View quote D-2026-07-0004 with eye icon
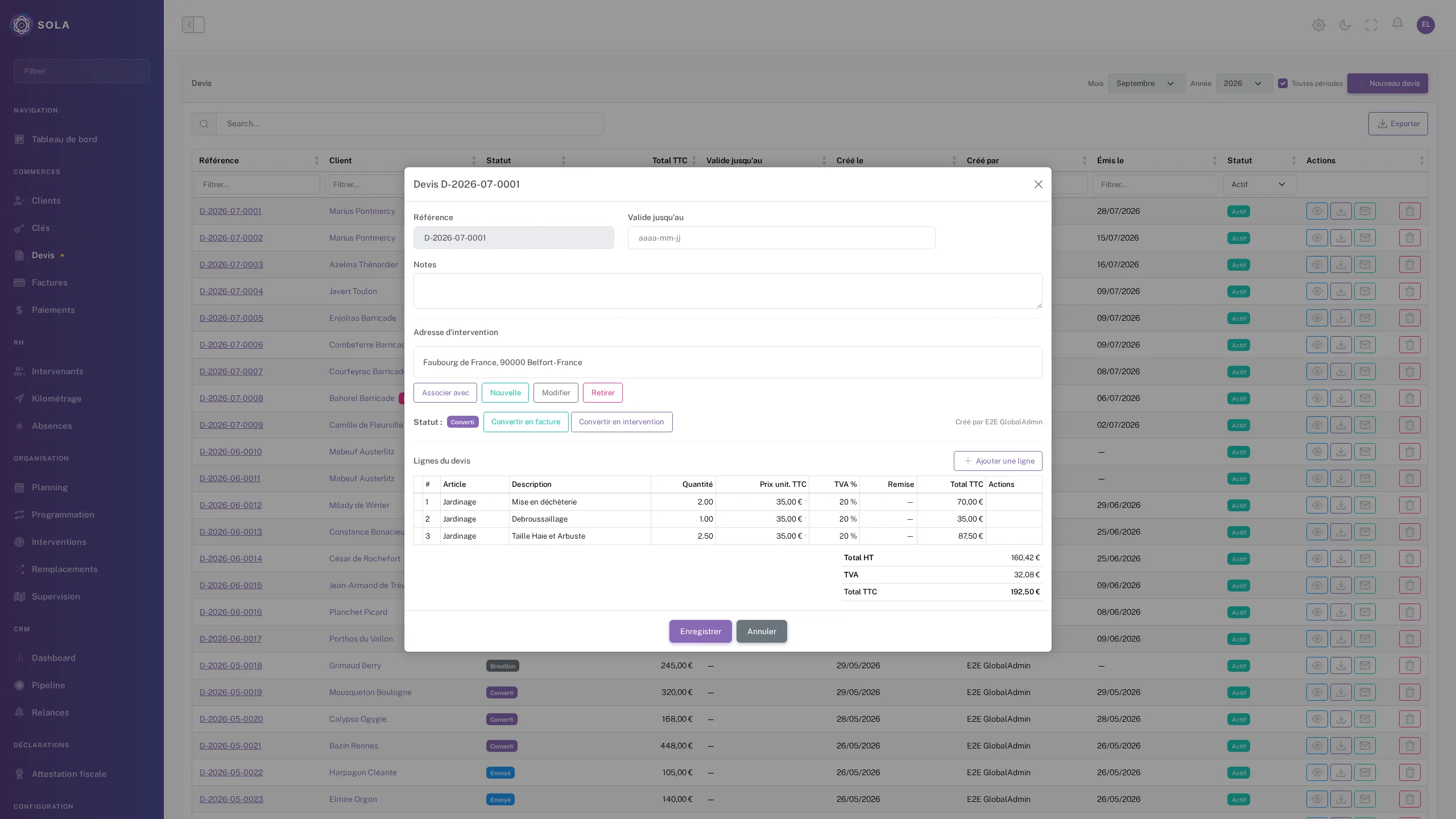 coord(1317,291)
